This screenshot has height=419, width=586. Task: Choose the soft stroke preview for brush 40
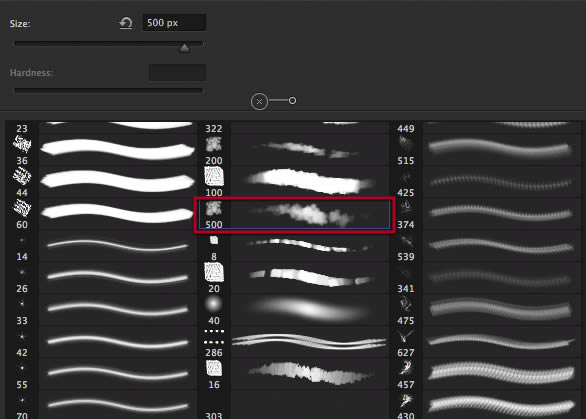[310, 309]
